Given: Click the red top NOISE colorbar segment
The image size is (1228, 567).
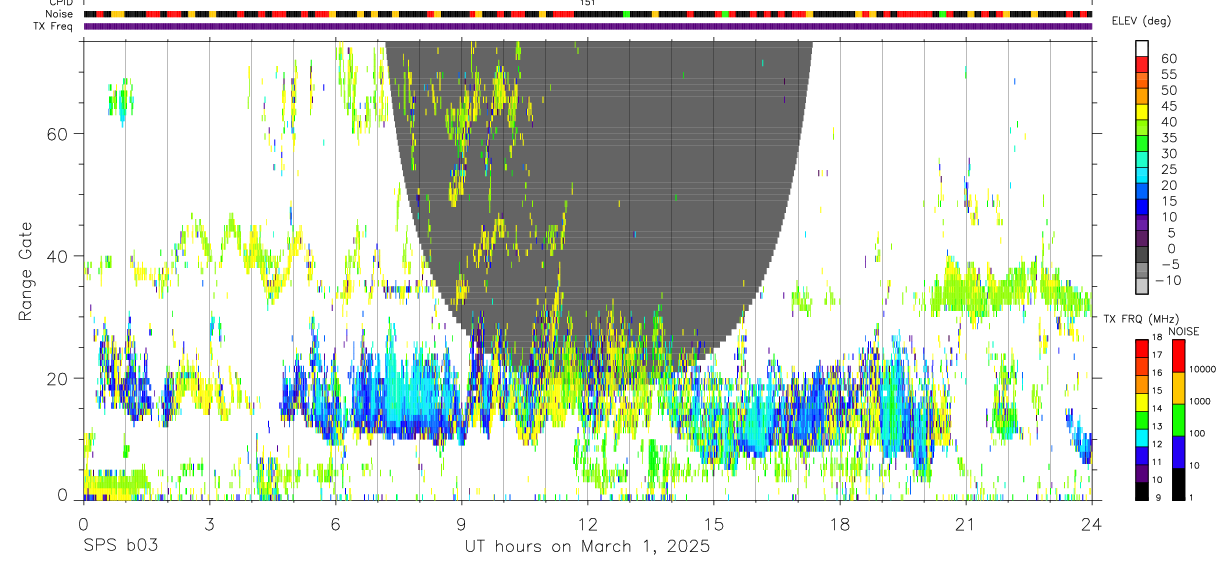Looking at the screenshot, I should pos(1179,356).
